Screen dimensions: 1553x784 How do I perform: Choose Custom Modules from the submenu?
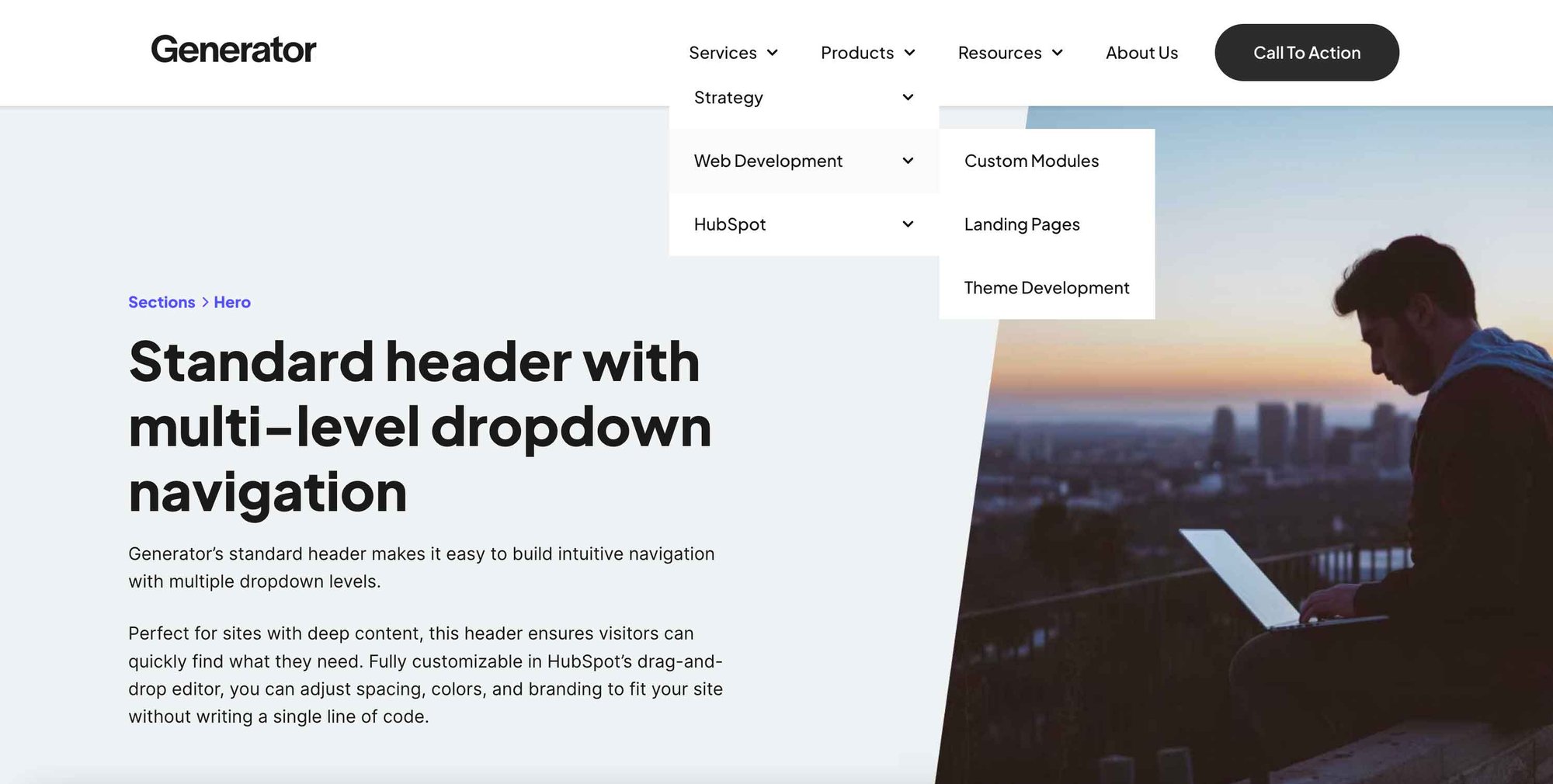(x=1031, y=161)
